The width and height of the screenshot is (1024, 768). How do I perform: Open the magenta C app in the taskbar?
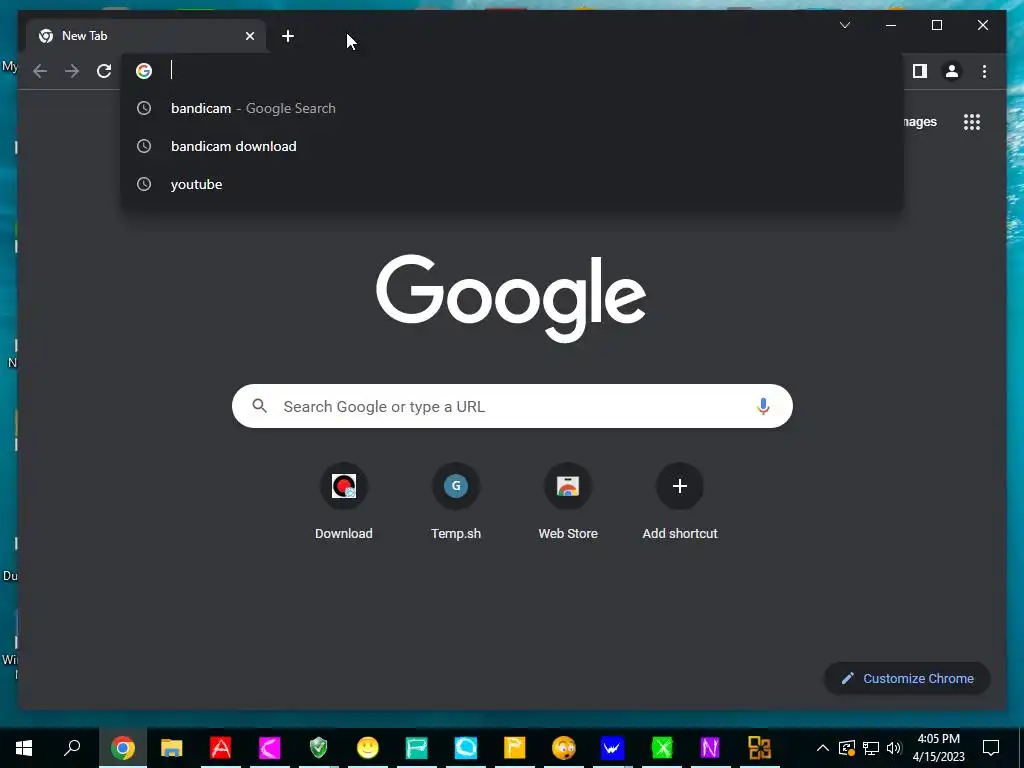point(270,748)
